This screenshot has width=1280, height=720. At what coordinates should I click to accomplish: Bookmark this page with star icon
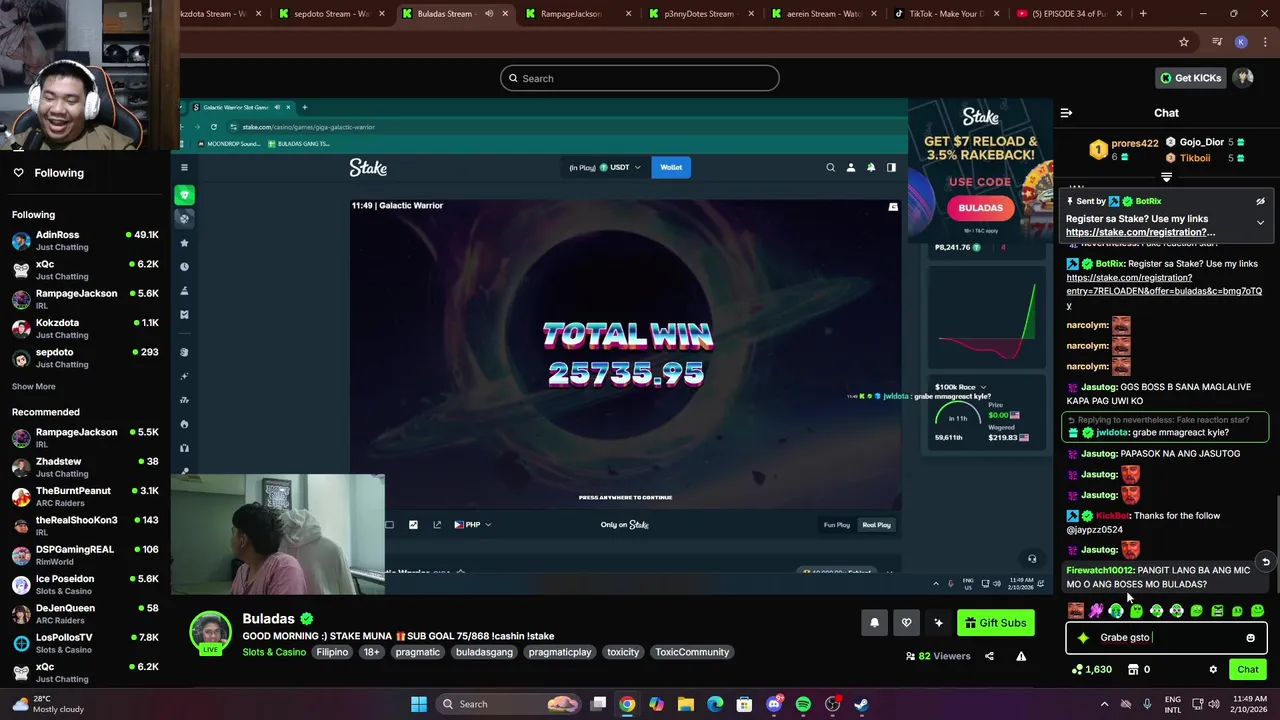(1184, 42)
